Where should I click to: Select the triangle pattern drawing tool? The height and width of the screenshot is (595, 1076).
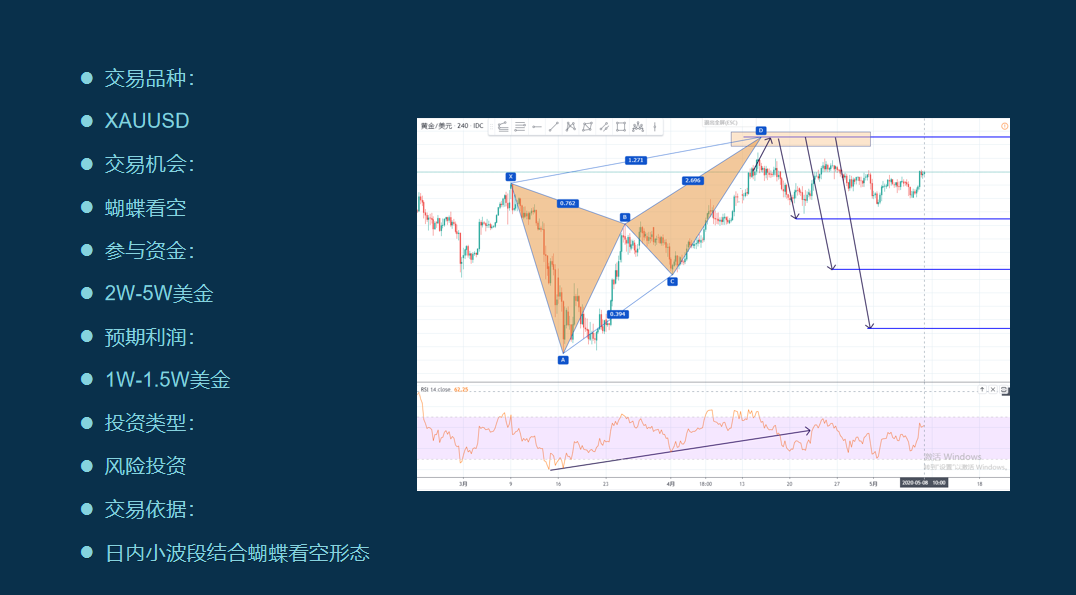587,126
